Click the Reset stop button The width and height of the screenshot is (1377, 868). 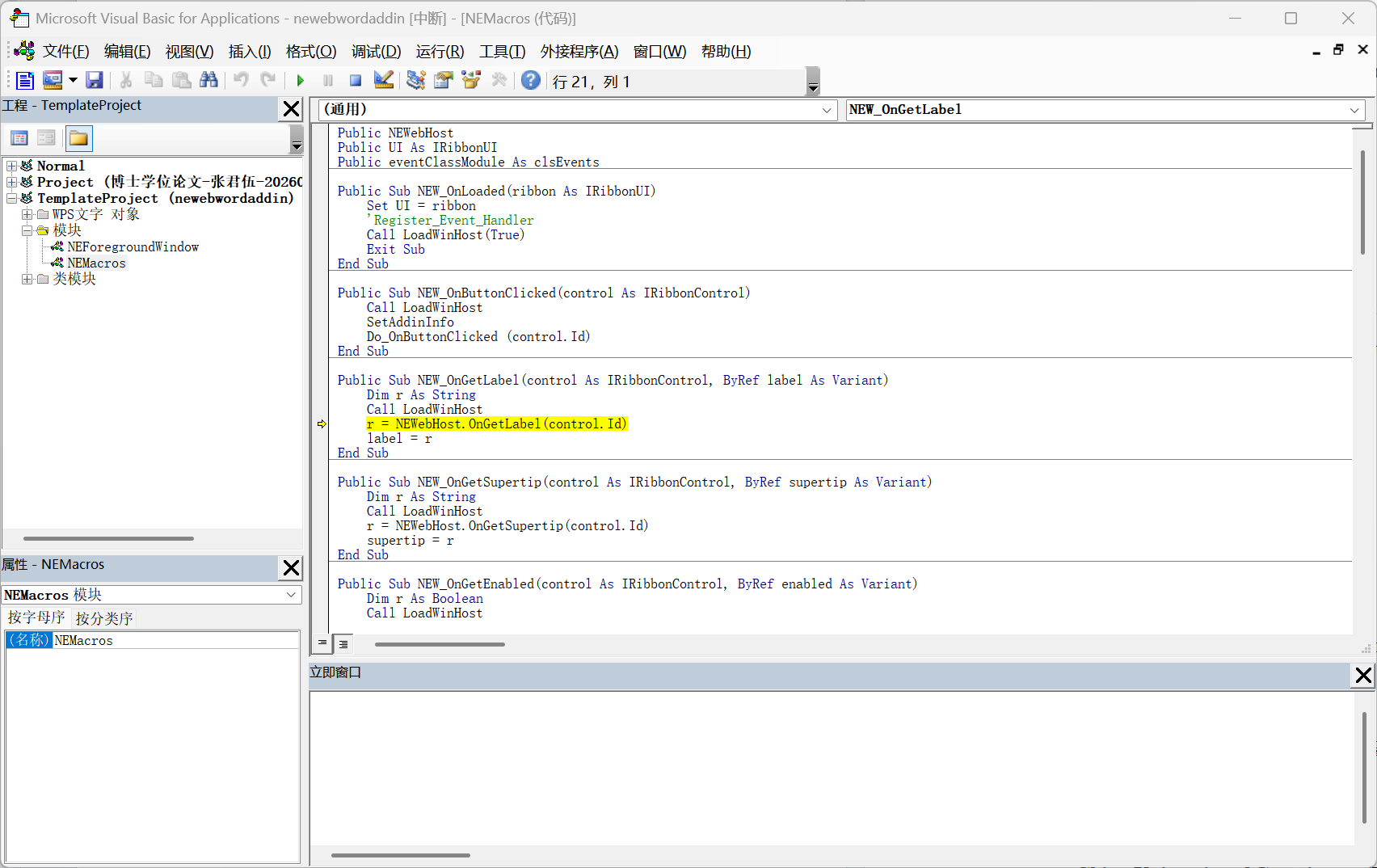(355, 80)
